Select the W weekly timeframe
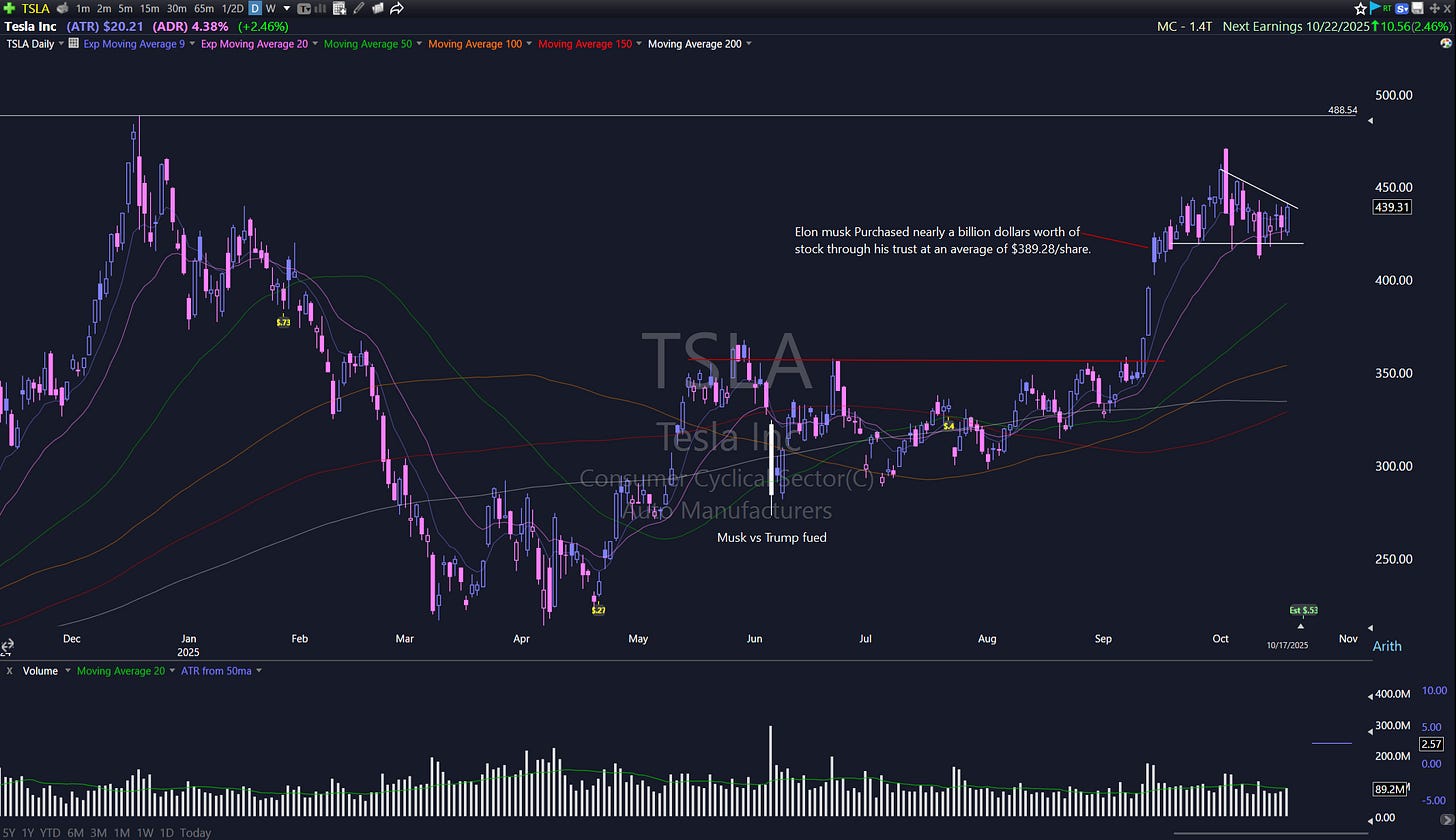This screenshot has width=1456, height=840. pos(270,8)
